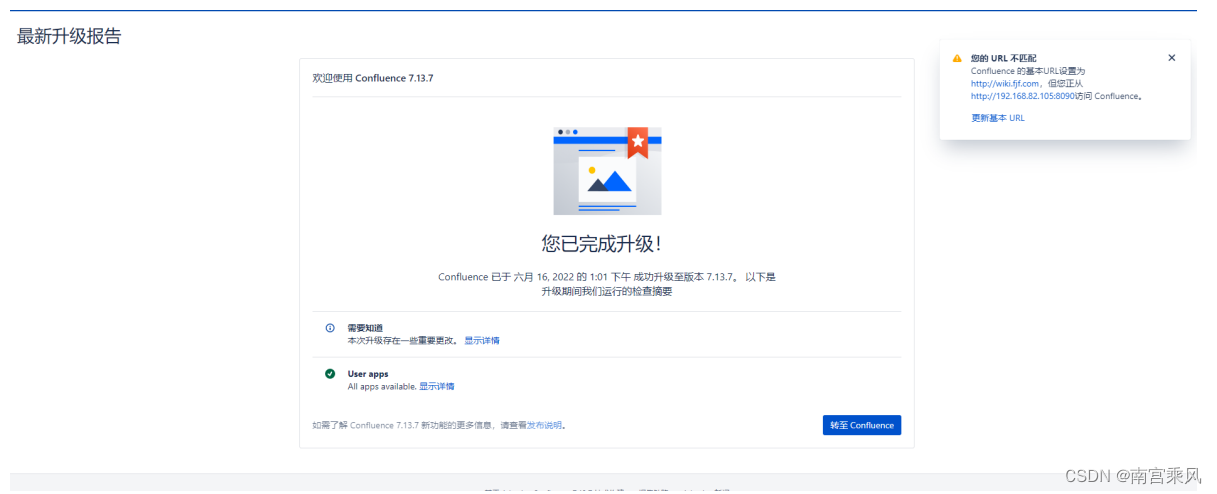Select the 需要知道 label
The height and width of the screenshot is (494, 1217).
[365, 328]
